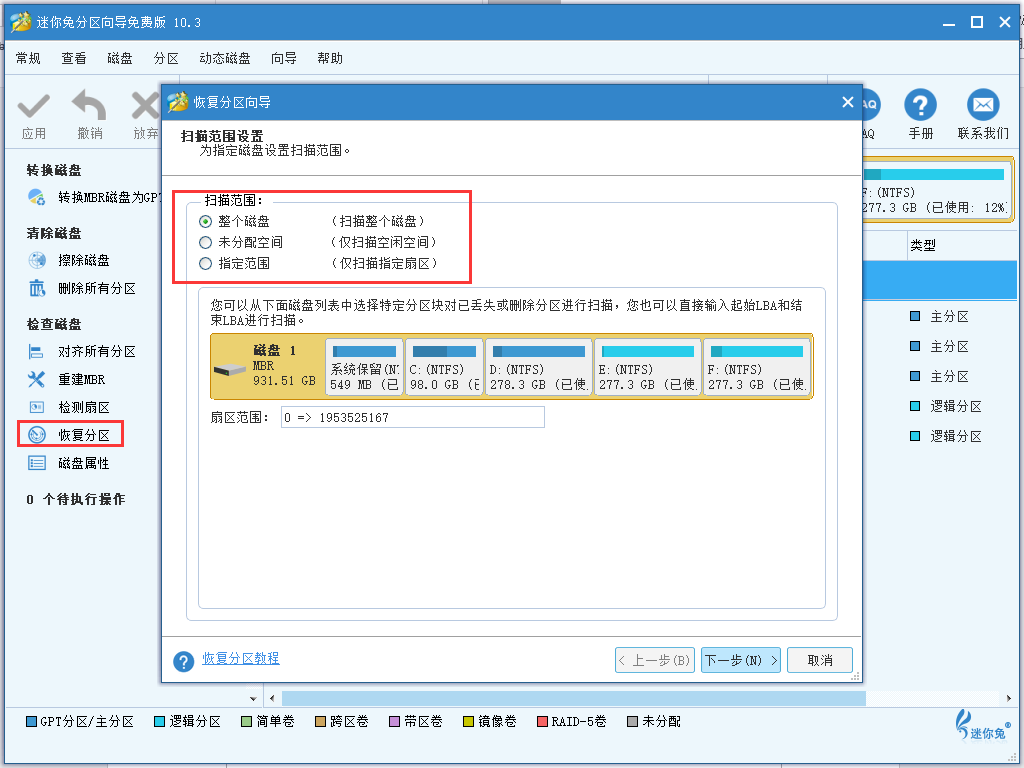Click the disk drive icon of 磁盘 1
The width and height of the screenshot is (1024, 768).
click(x=229, y=370)
